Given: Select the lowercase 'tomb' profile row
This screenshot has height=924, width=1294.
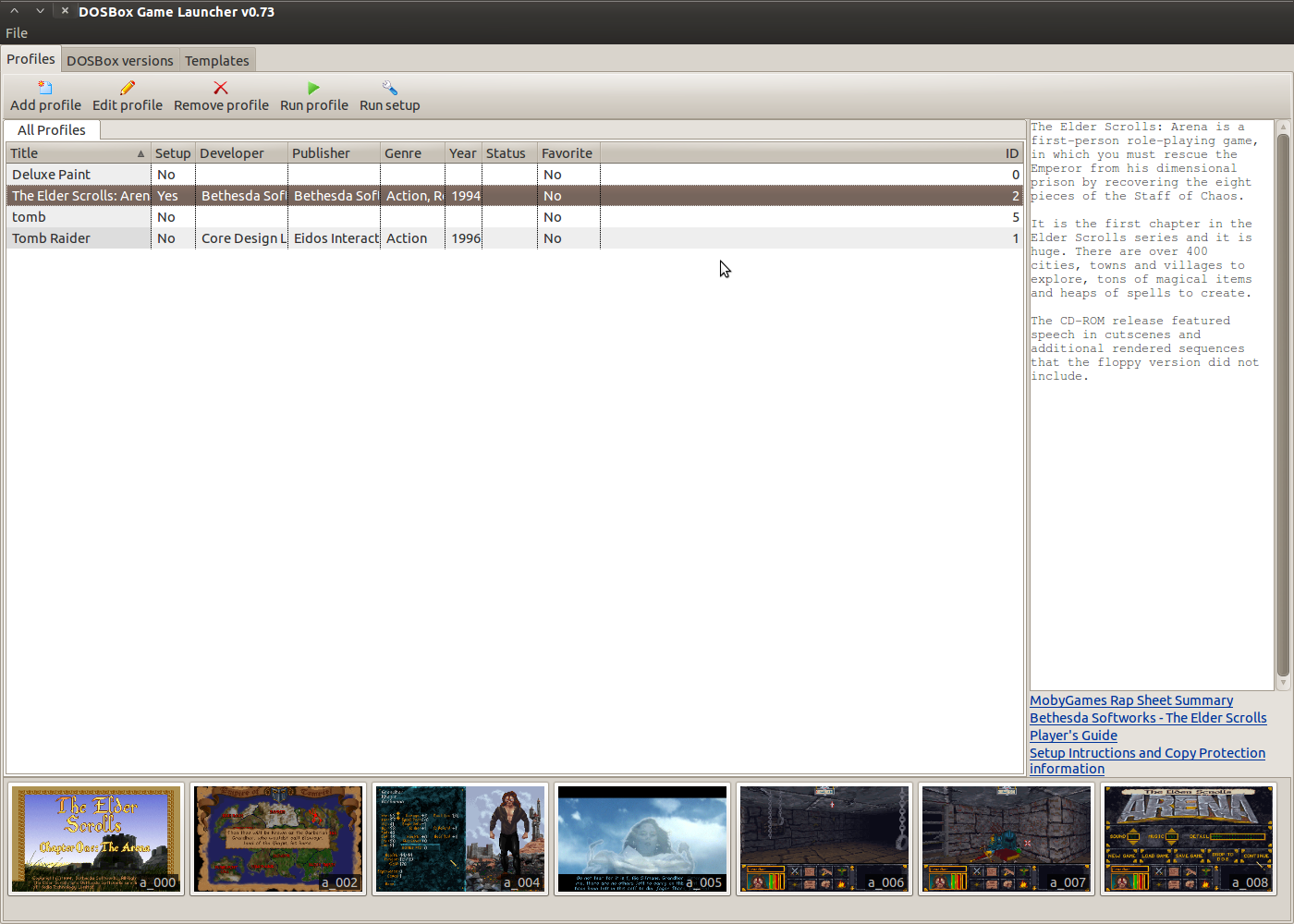Looking at the screenshot, I should tap(515, 217).
